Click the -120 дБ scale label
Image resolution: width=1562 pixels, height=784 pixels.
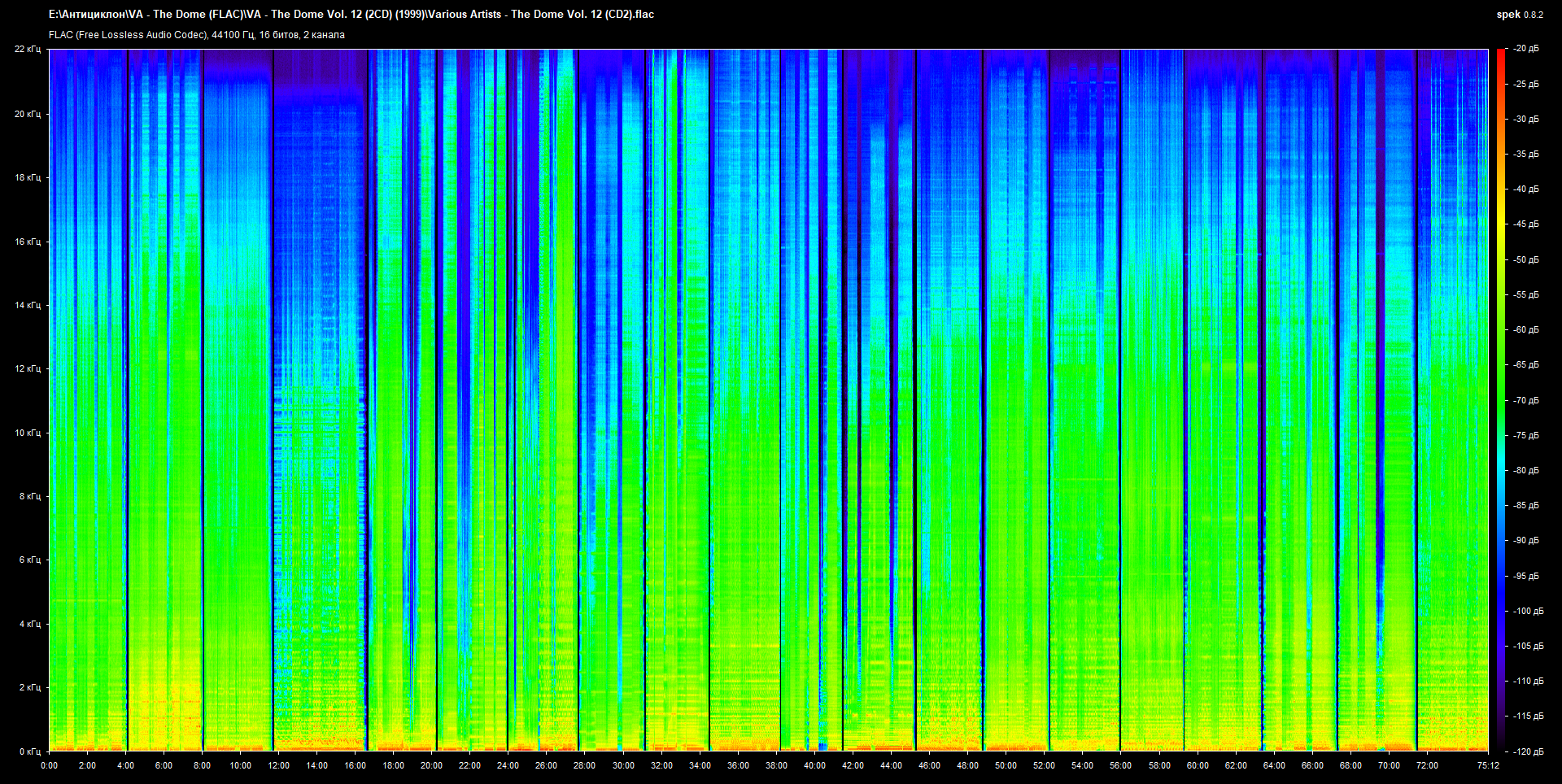click(1526, 751)
